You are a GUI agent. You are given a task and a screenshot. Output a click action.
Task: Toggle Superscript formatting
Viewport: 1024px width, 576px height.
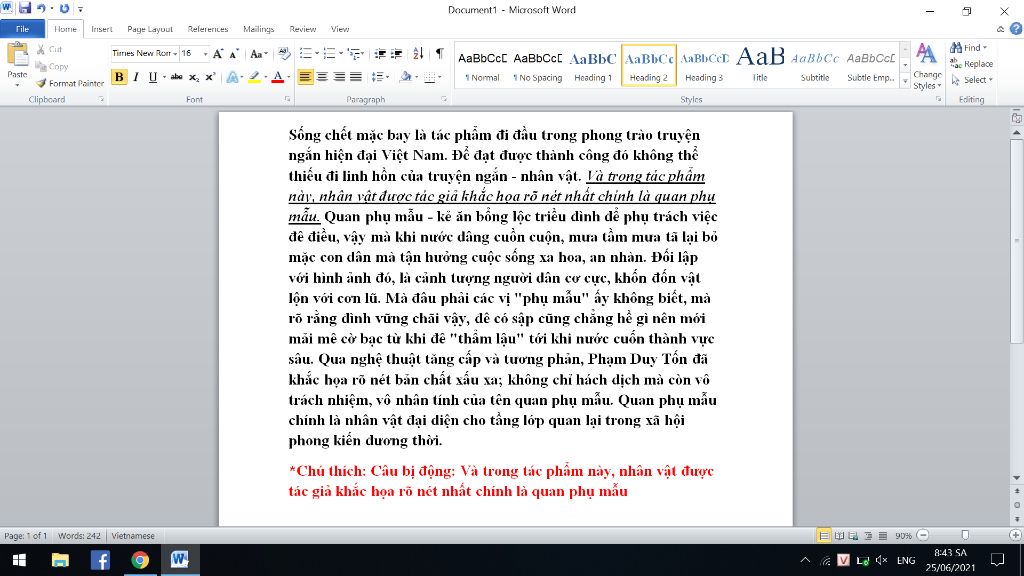210,77
